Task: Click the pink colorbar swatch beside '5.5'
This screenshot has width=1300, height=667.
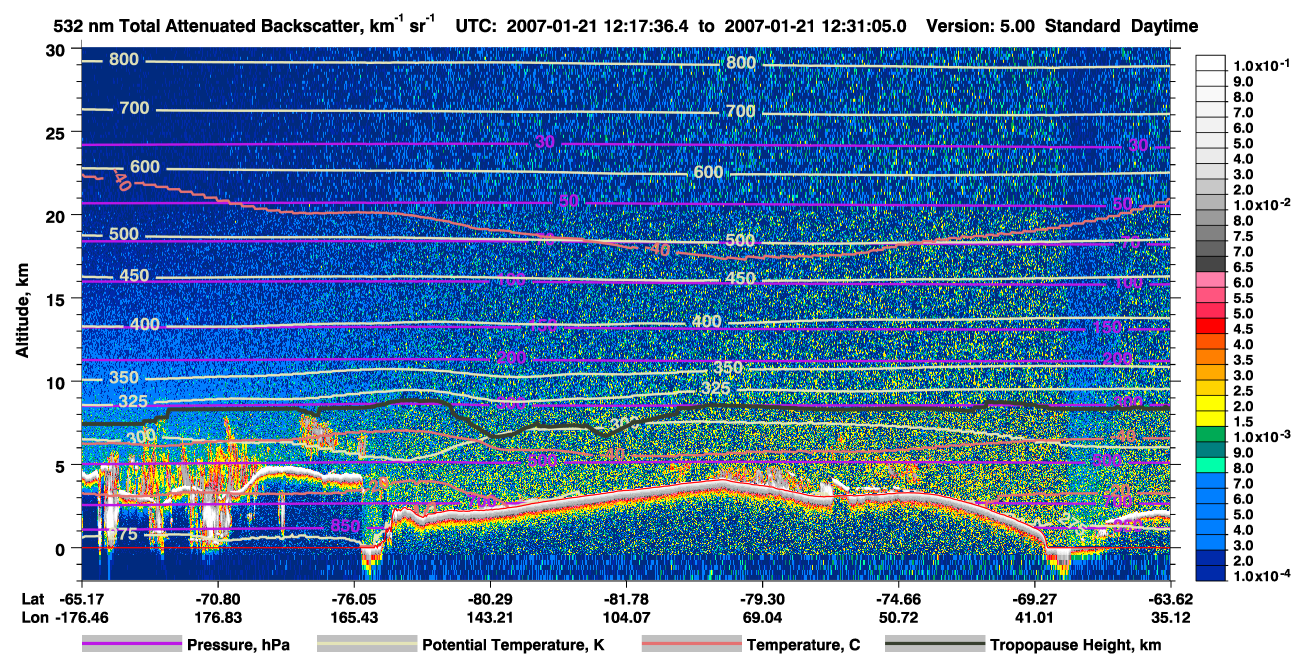Action: 1211,297
